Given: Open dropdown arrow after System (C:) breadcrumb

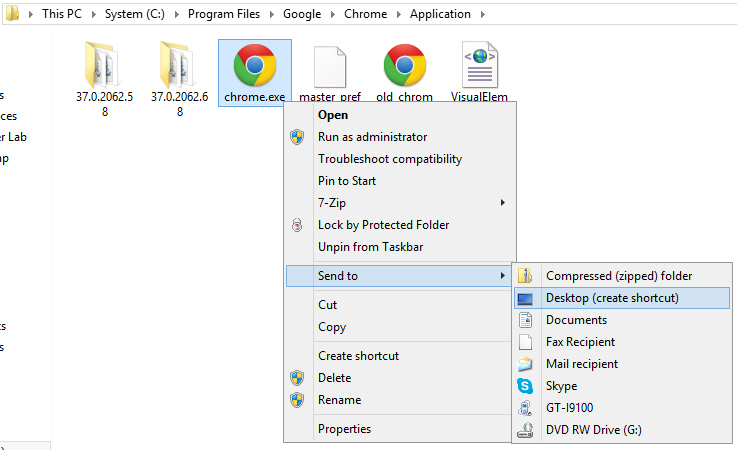Looking at the screenshot, I should click(177, 15).
